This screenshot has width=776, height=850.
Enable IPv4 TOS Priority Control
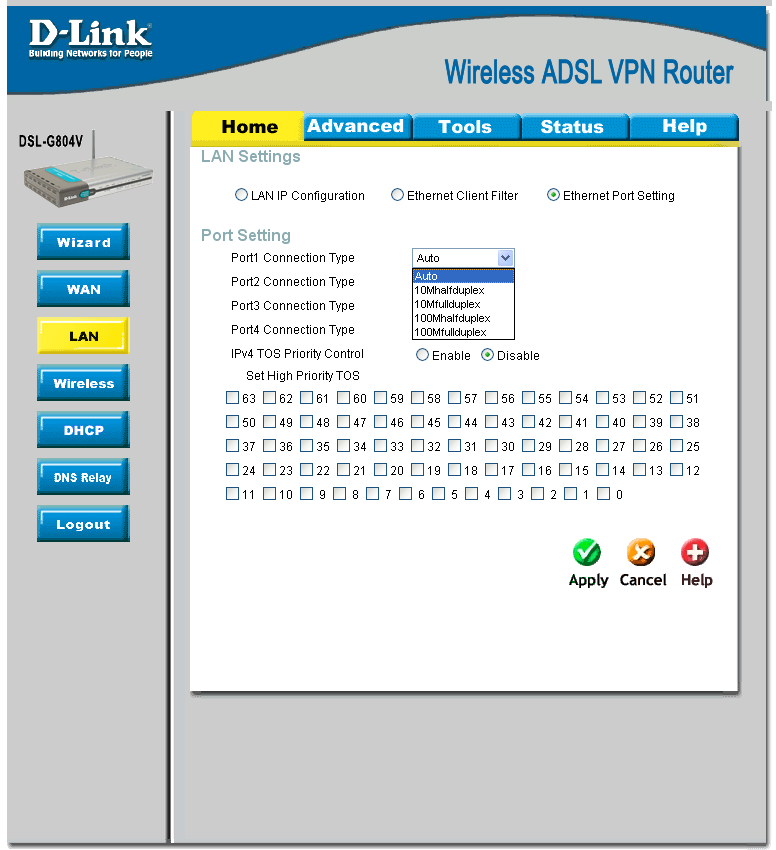tap(422, 355)
